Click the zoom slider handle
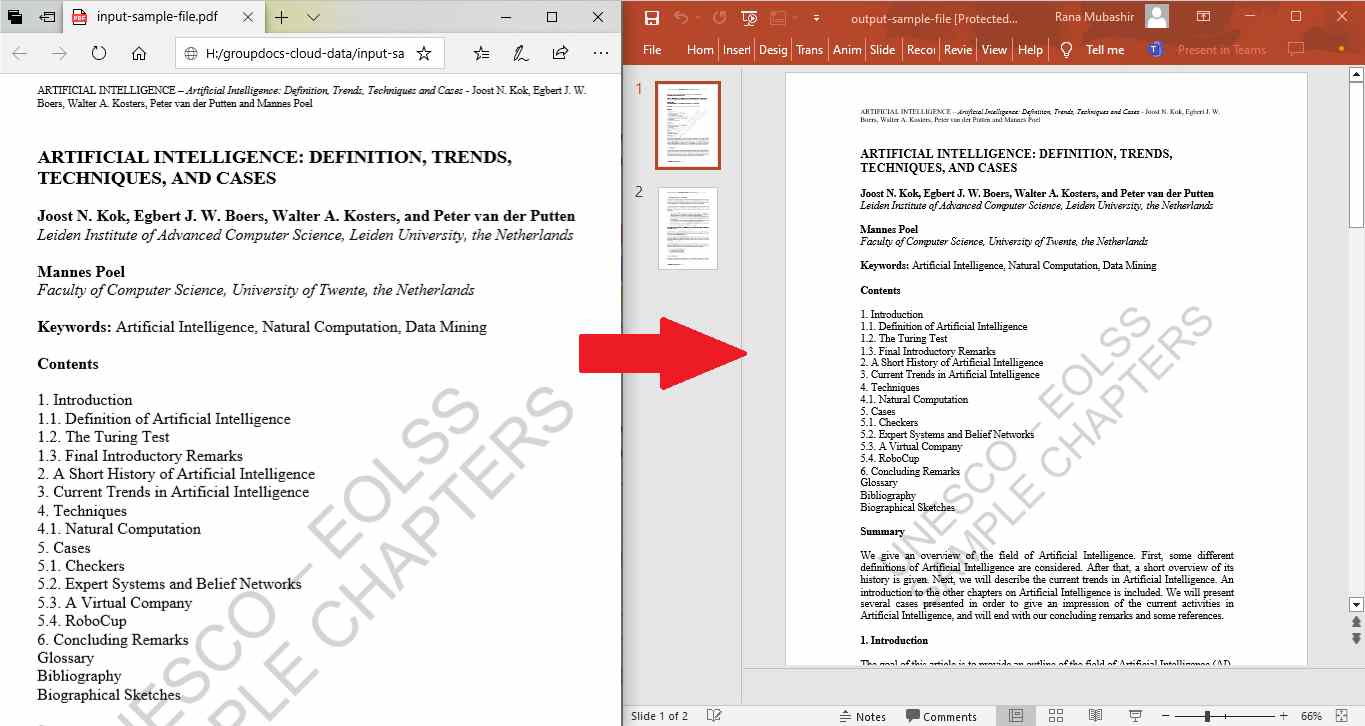 tap(1207, 716)
